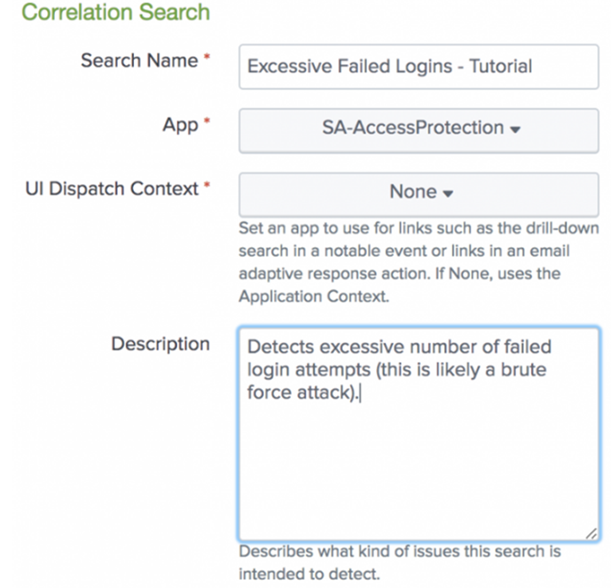Click the Correlation Search heading
This screenshot has width=611, height=588.
click(x=116, y=14)
